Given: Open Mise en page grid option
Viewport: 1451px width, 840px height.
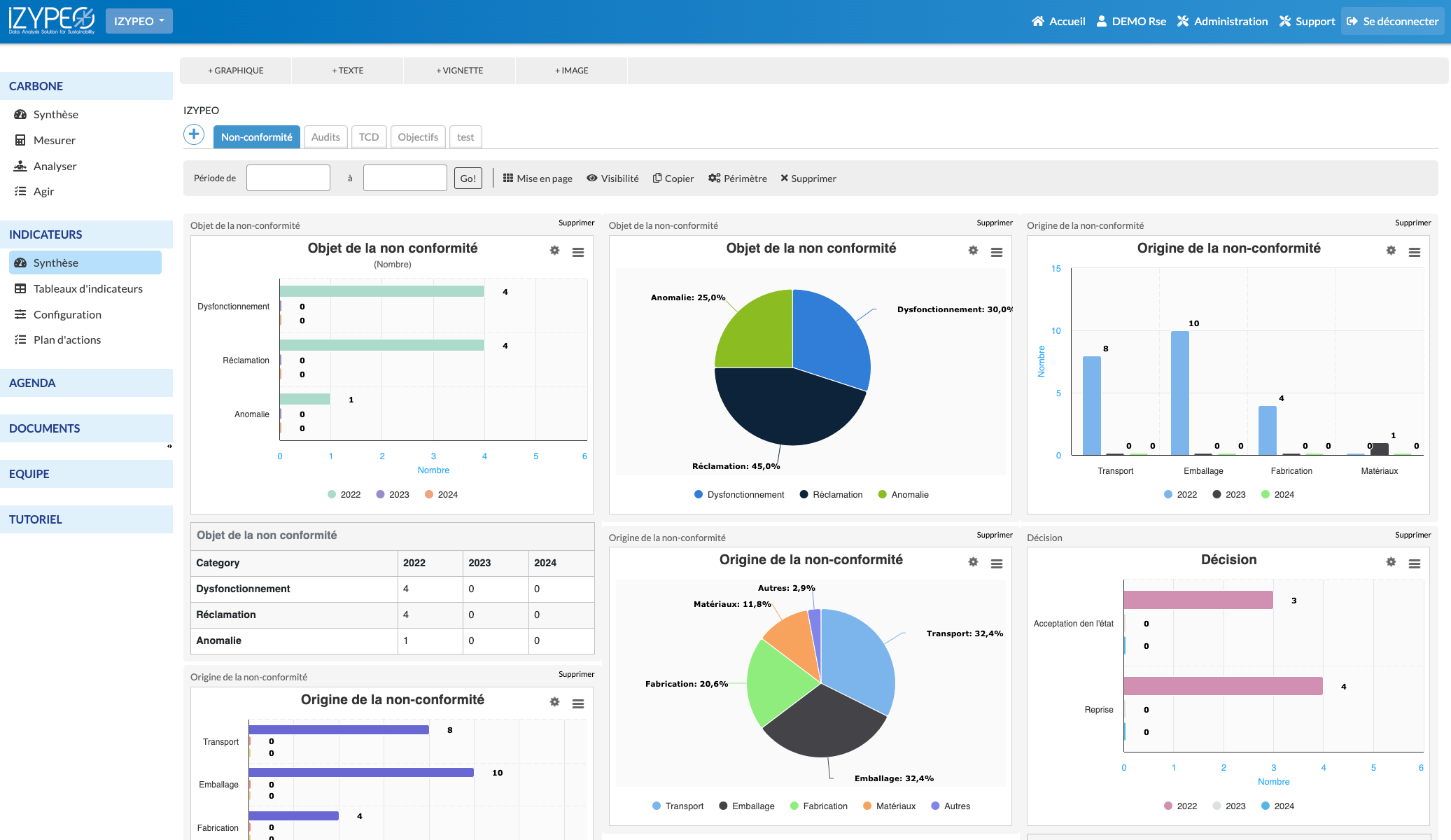Looking at the screenshot, I should click(508, 178).
